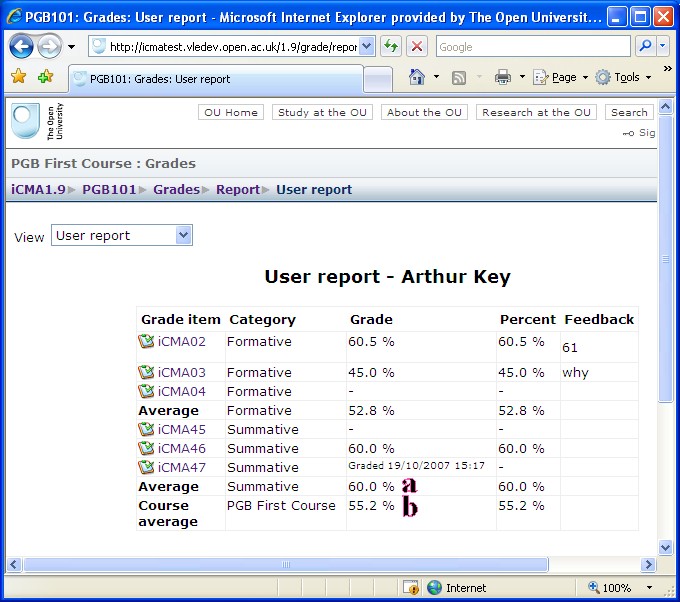Click the quiz icon beside iCMA46
Screen dimensions: 680x602
pyautogui.click(x=146, y=448)
